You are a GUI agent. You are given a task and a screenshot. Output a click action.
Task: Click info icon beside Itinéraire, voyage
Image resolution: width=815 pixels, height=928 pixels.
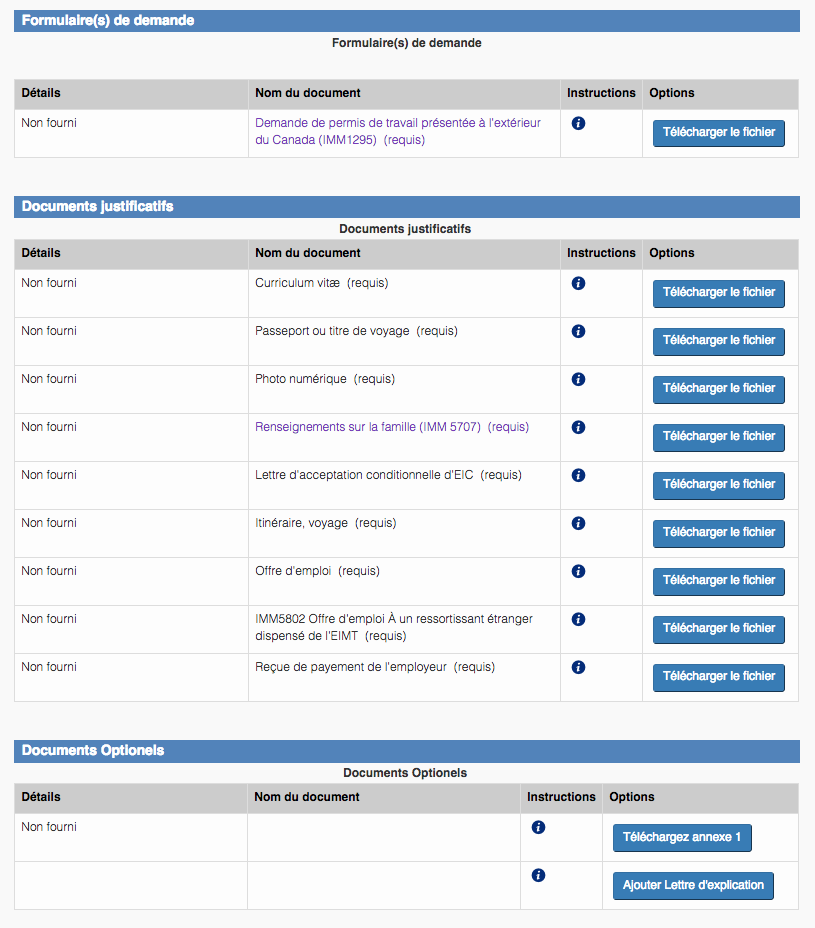point(578,524)
